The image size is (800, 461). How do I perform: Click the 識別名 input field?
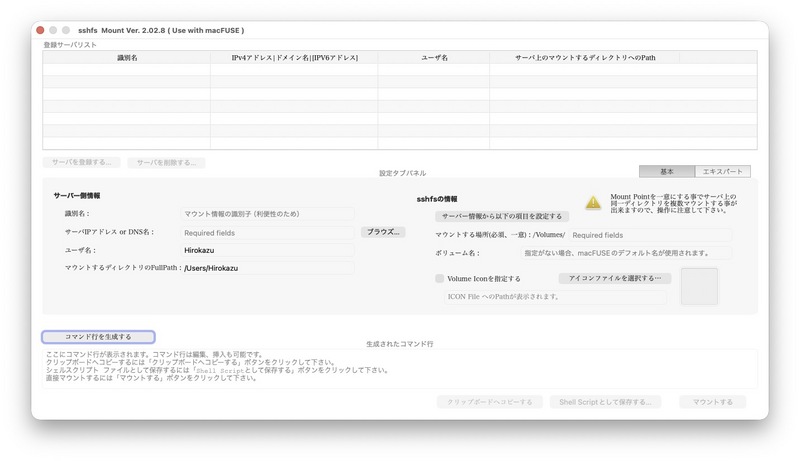coord(267,214)
